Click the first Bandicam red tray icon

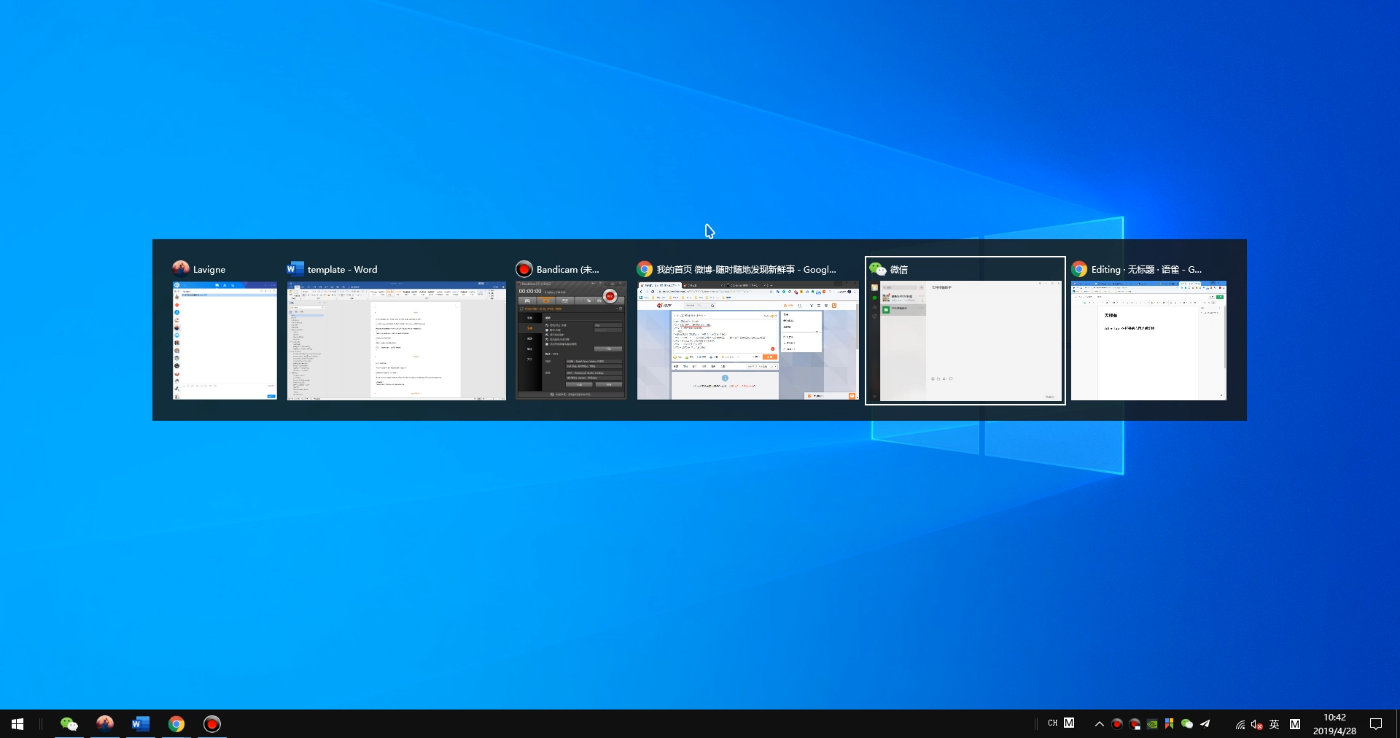coord(1117,723)
